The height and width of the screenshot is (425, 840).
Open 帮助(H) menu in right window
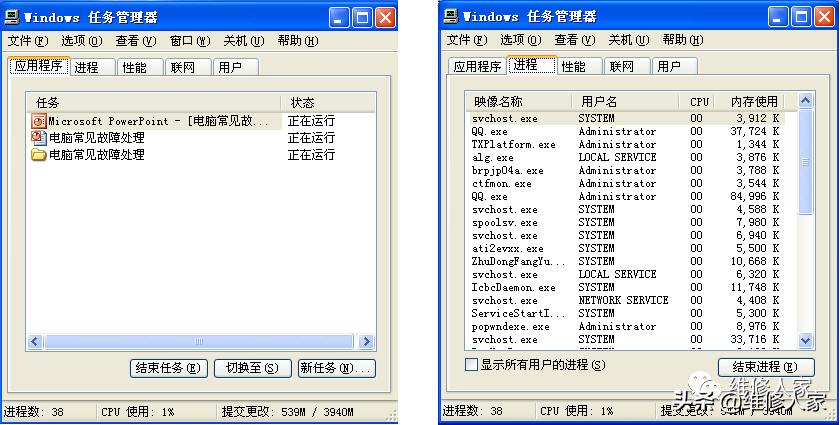coord(682,40)
